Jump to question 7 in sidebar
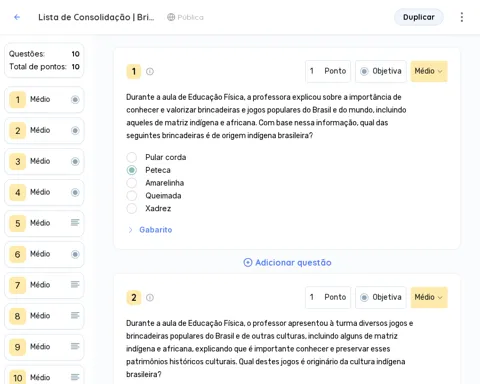This screenshot has height=384, width=480. coord(44,285)
